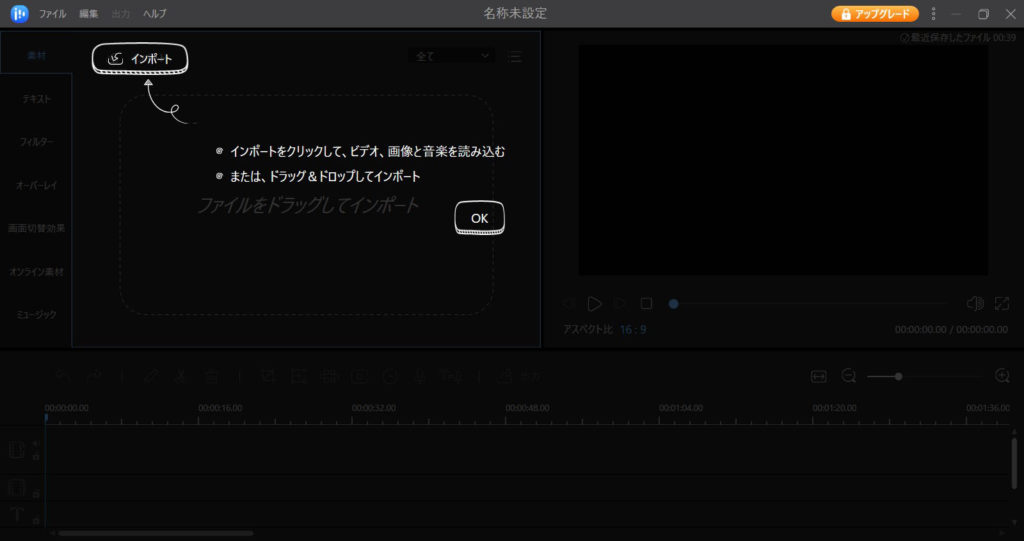Switch to the ミュージック tab
The height and width of the screenshot is (541, 1024).
click(36, 314)
